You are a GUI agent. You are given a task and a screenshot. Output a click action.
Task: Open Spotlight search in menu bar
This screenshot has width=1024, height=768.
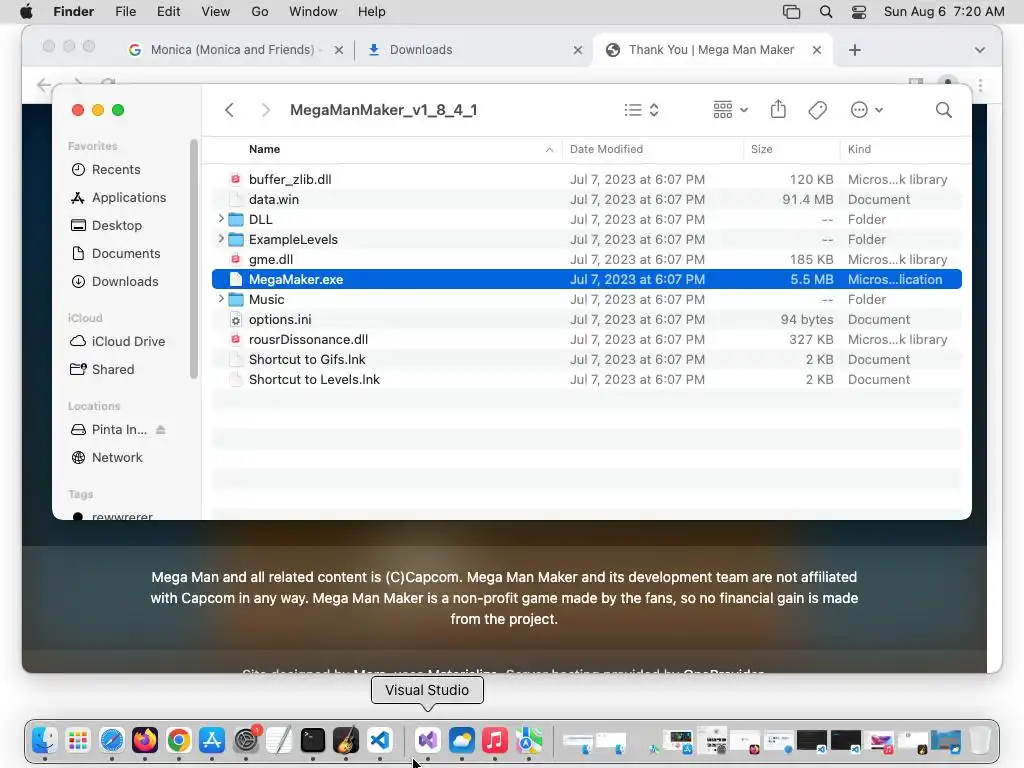(825, 12)
